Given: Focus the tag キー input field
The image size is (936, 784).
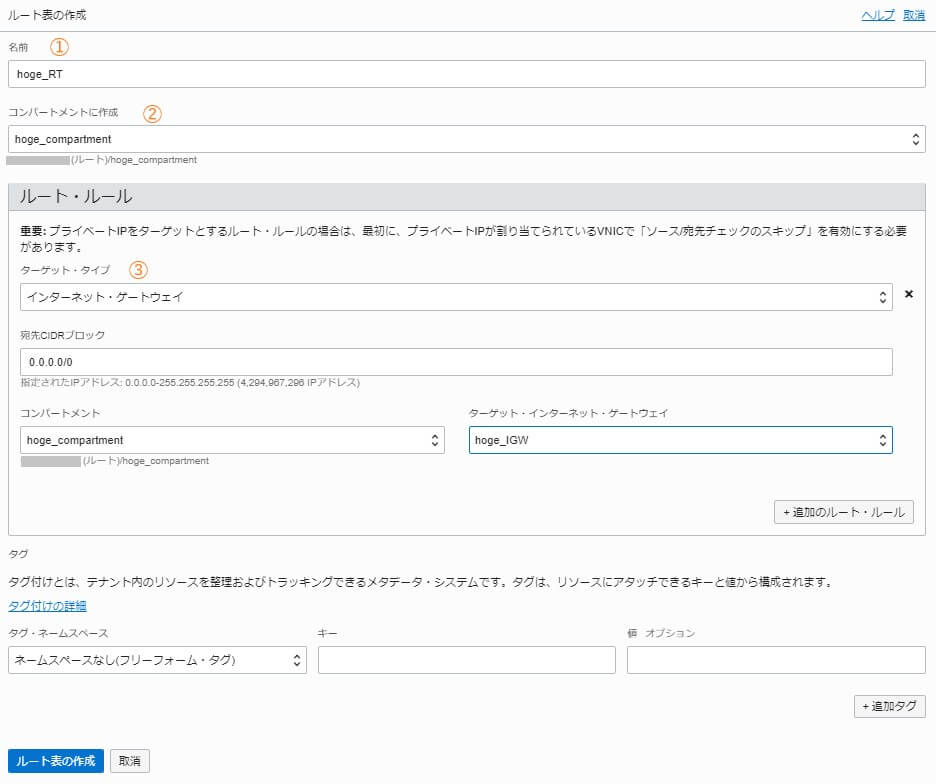Looking at the screenshot, I should [x=467, y=660].
